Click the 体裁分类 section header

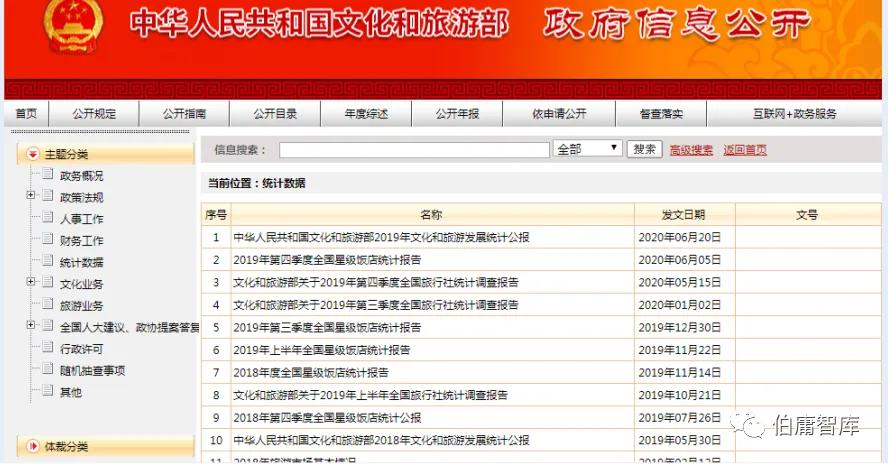(x=105, y=446)
